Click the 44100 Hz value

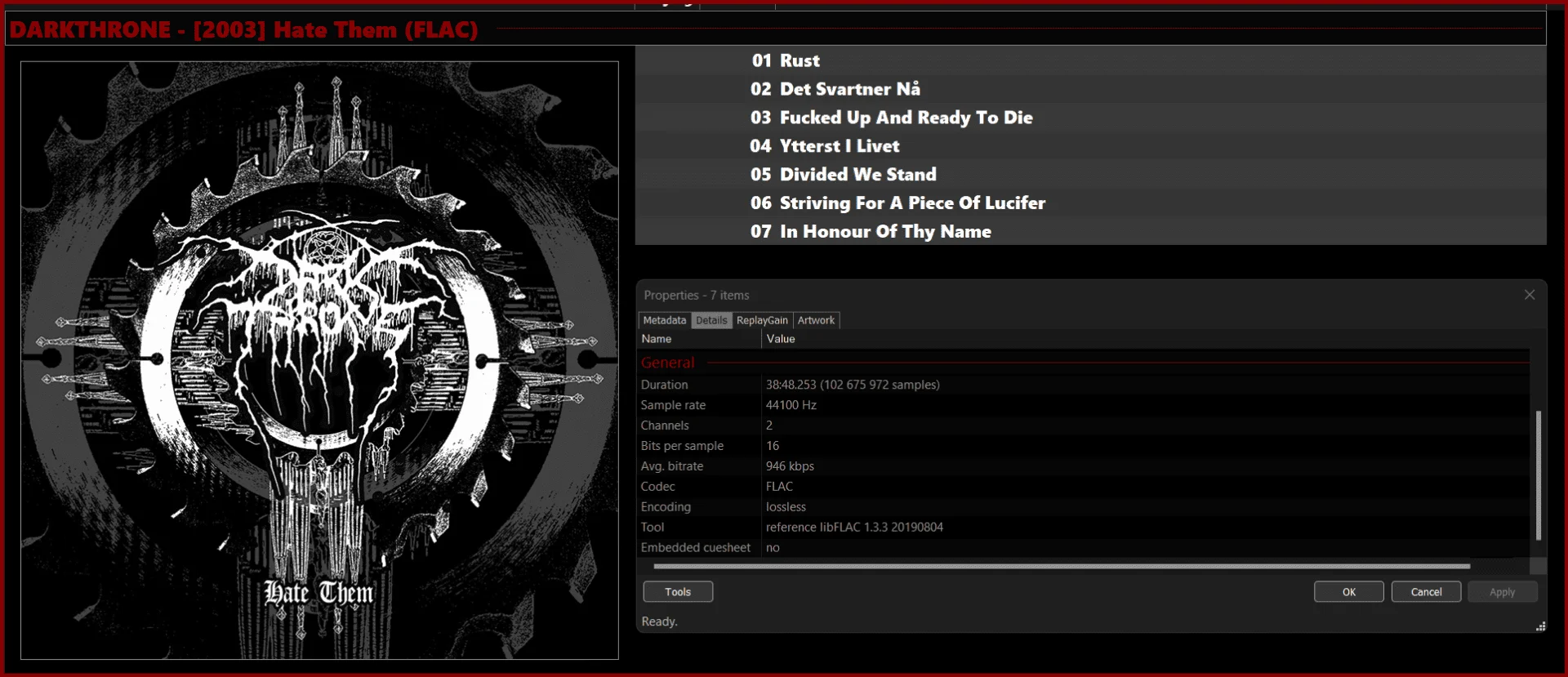click(791, 405)
